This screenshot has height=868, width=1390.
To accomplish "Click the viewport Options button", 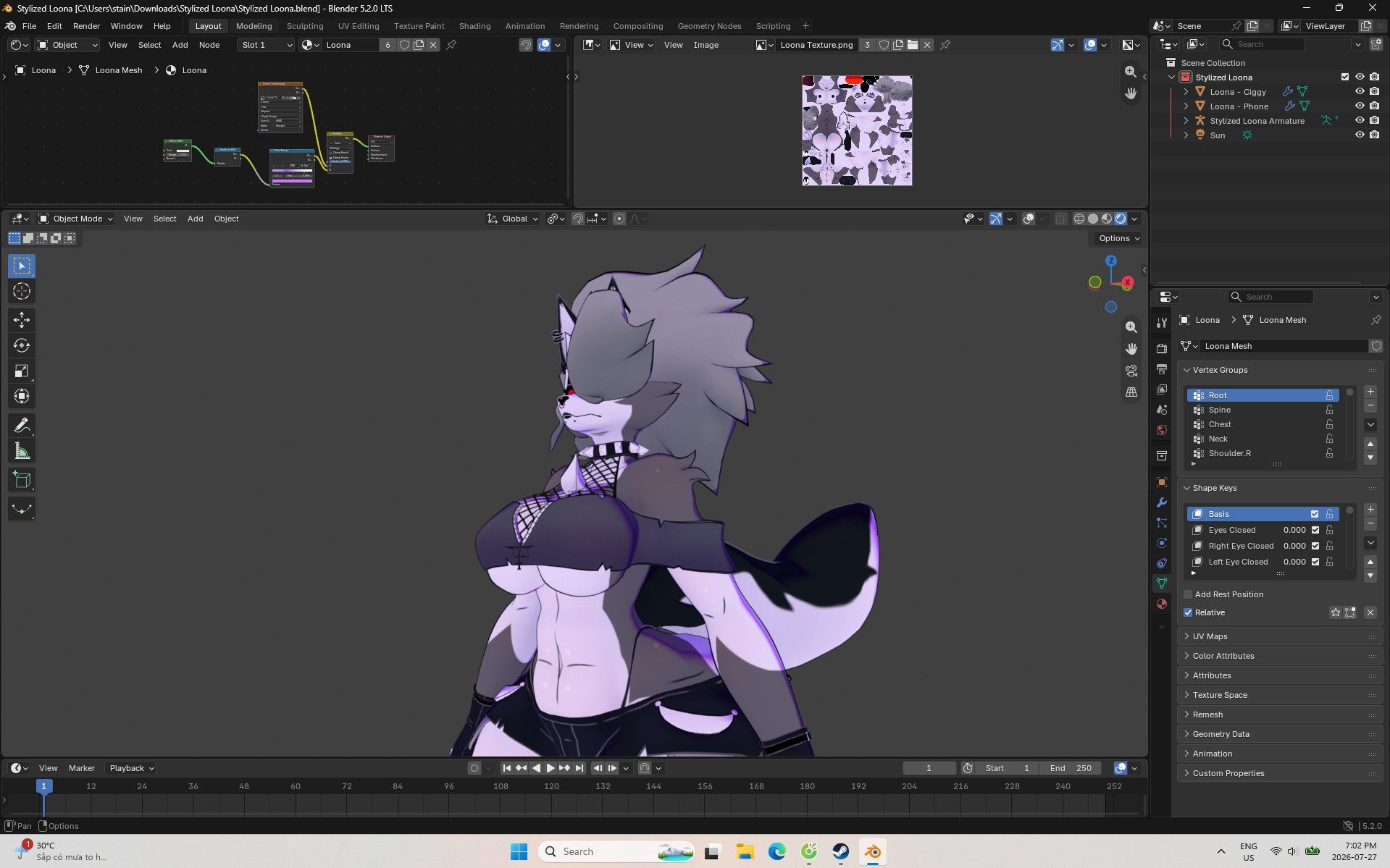I will pos(1118,238).
